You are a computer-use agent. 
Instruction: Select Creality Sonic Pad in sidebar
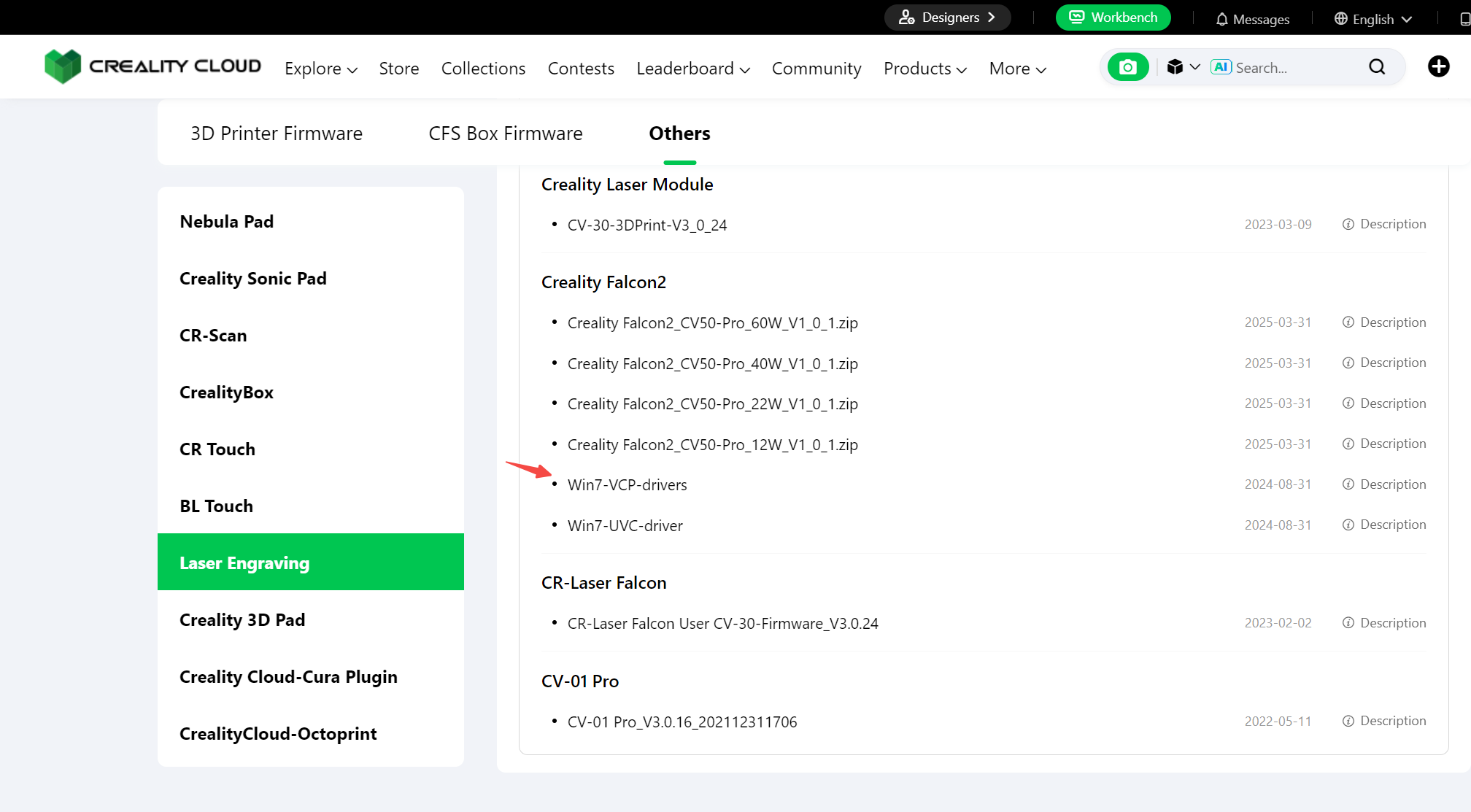pos(253,279)
